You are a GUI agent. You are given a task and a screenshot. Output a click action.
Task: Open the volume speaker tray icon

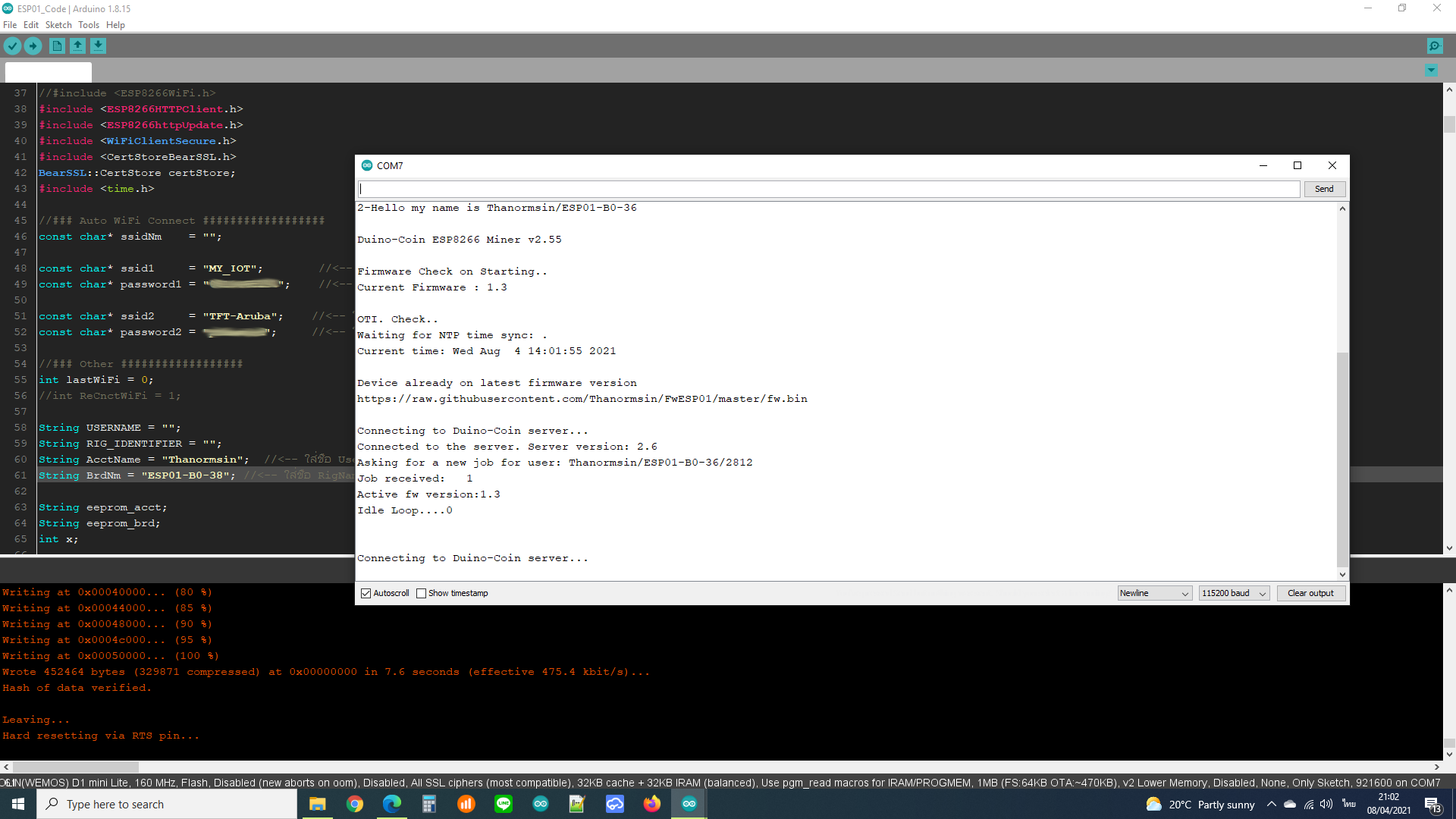pos(1326,805)
